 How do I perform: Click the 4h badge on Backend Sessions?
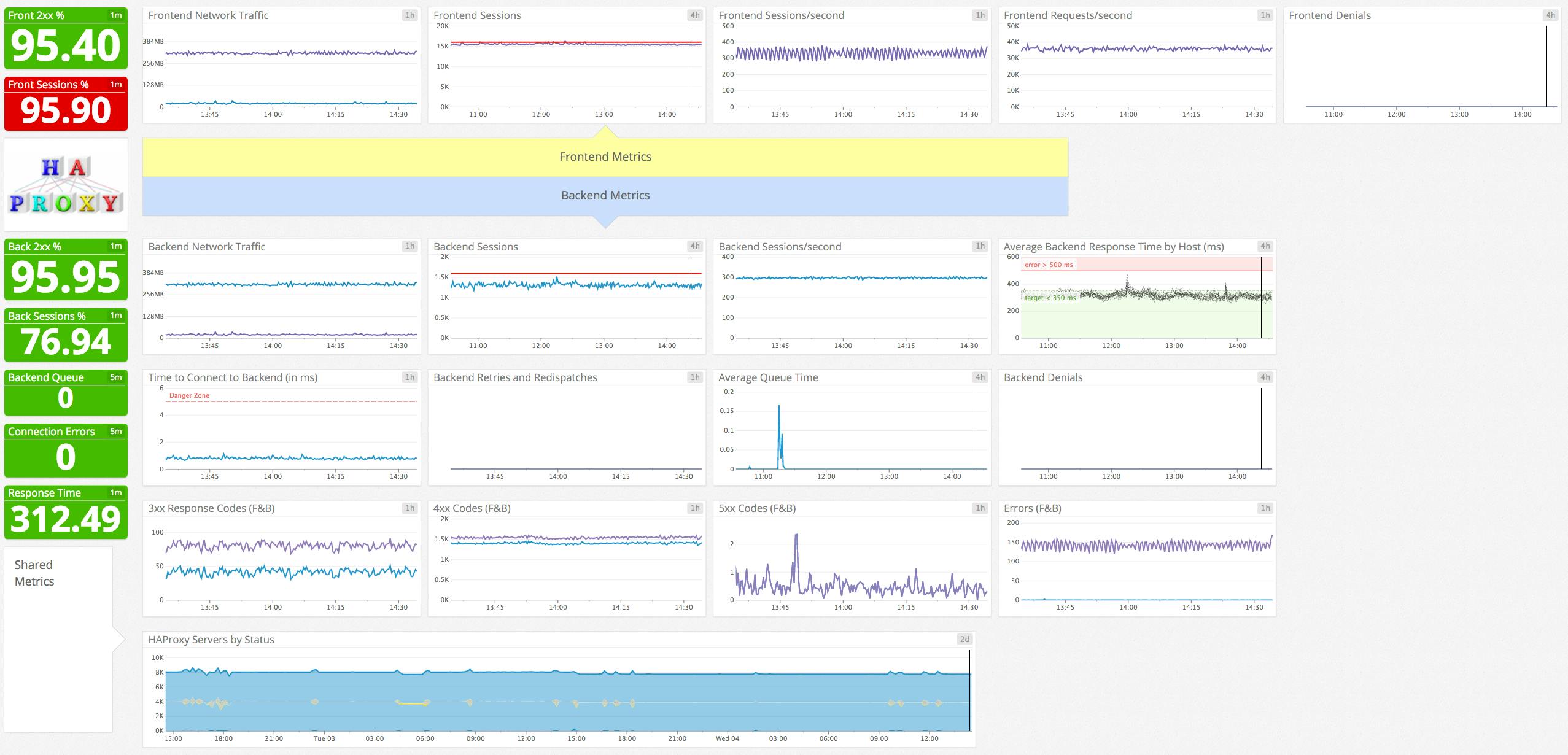tap(695, 246)
